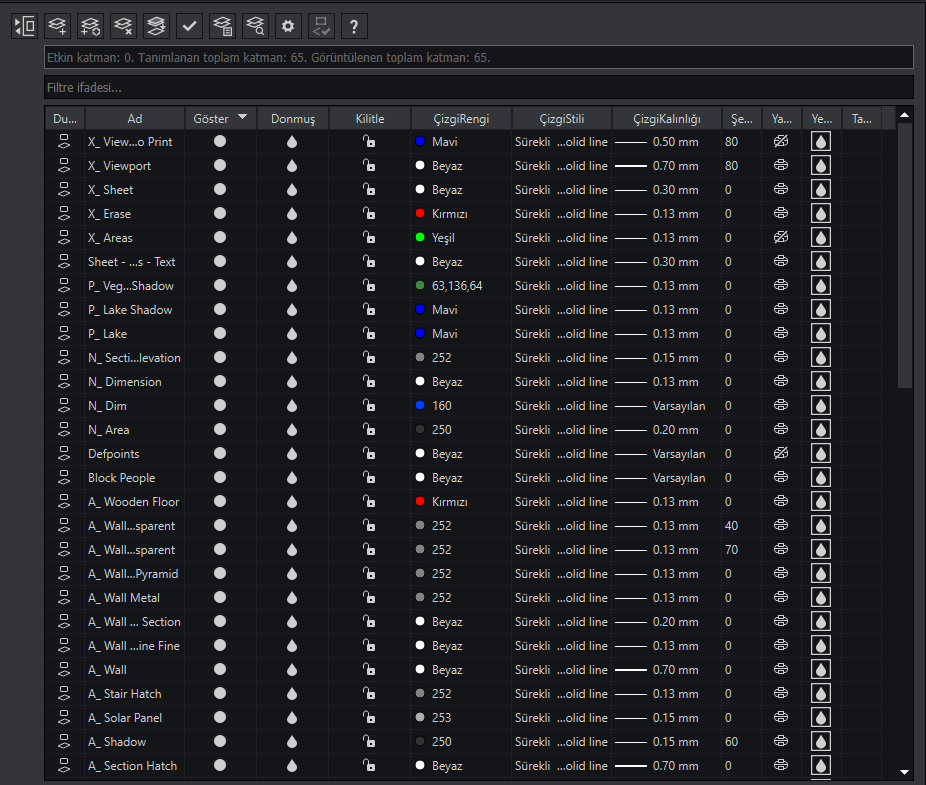This screenshot has width=926, height=785.
Task: Toggle the filter tree panel icon
Action: [x=25, y=26]
